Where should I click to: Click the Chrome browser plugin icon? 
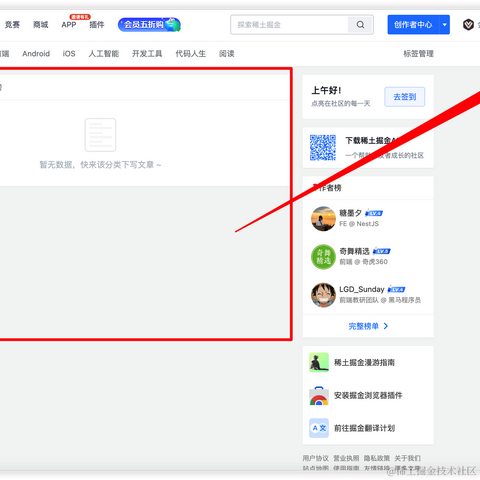[x=319, y=396]
